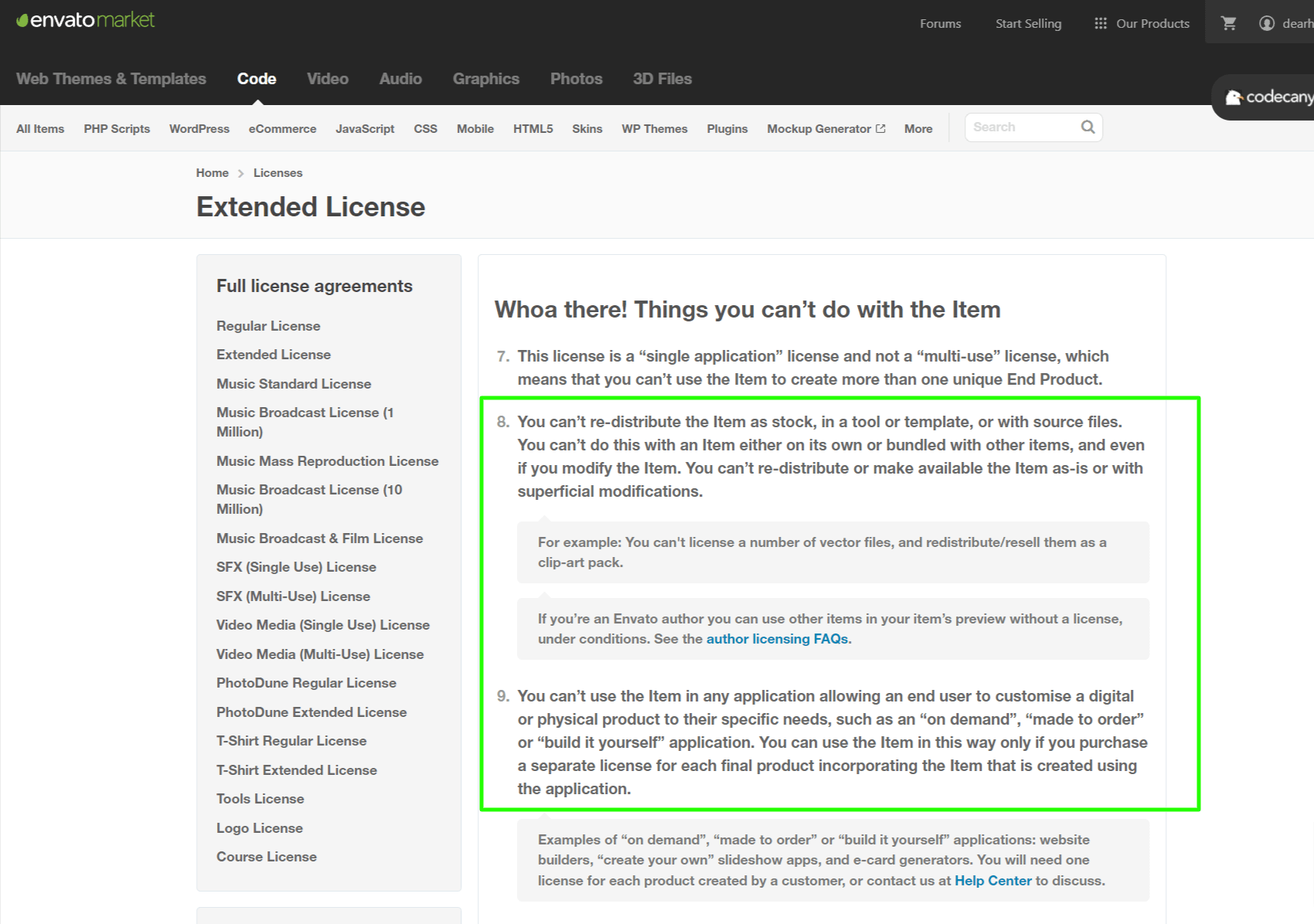Open Music Broadcast License (1 Million)
This screenshot has width=1314, height=924.
coord(305,422)
